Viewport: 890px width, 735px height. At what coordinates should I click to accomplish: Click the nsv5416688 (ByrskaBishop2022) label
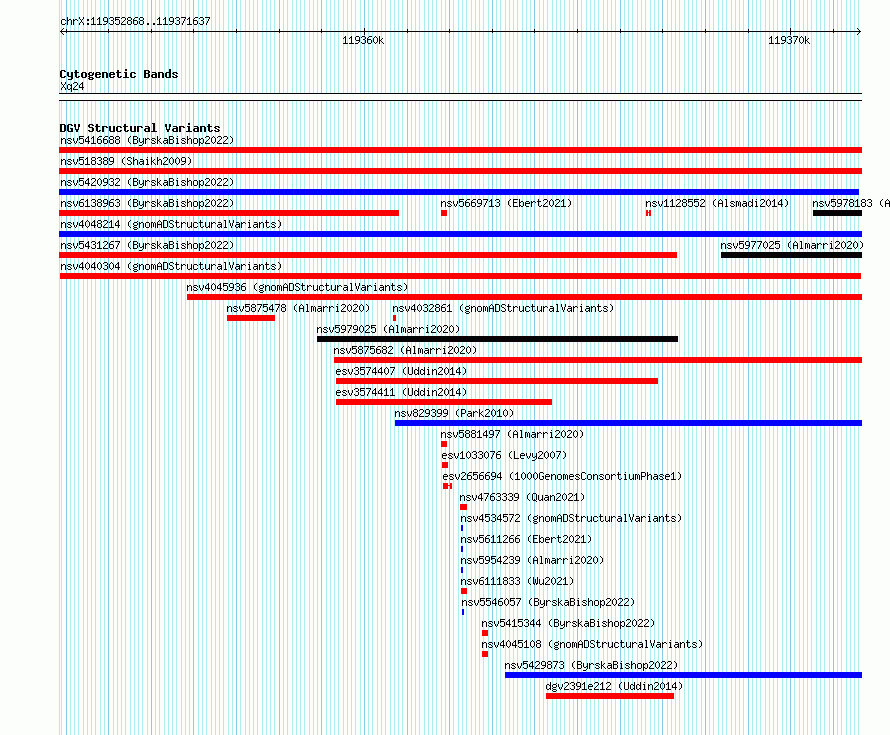(x=147, y=140)
